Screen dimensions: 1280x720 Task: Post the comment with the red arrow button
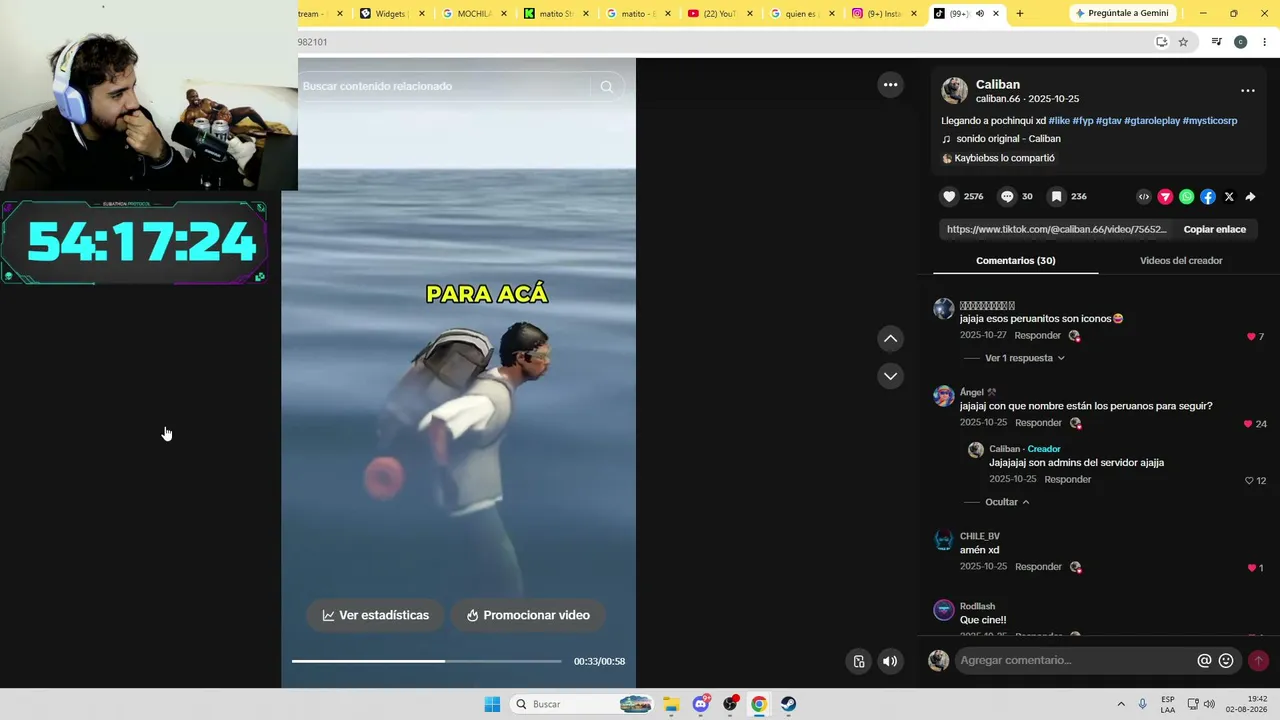pyautogui.click(x=1258, y=660)
